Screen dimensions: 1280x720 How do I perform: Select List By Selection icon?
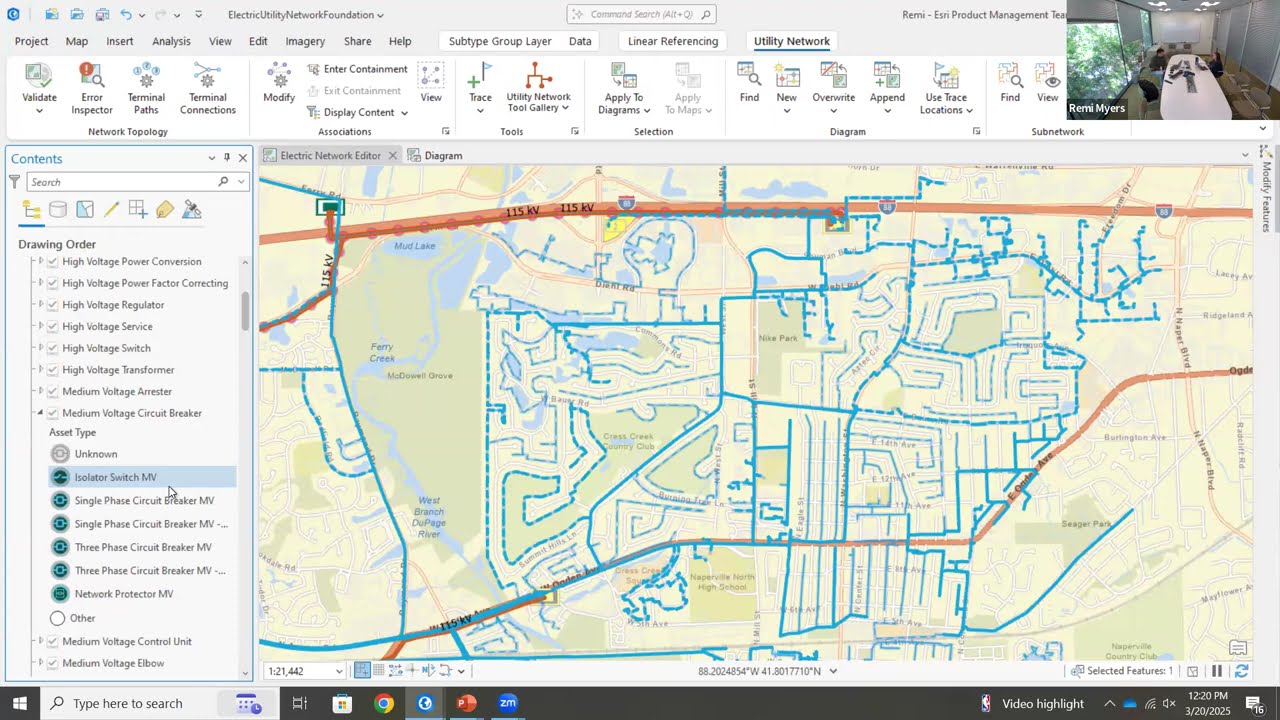coord(85,209)
